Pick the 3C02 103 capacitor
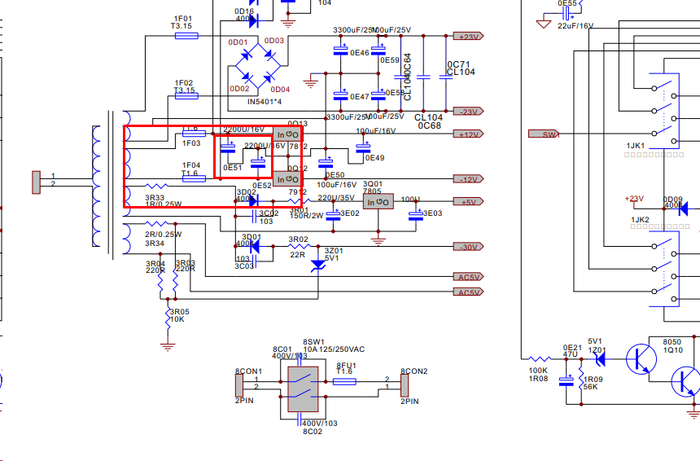Screen dimensions: 700x461 pyautogui.click(x=254, y=216)
